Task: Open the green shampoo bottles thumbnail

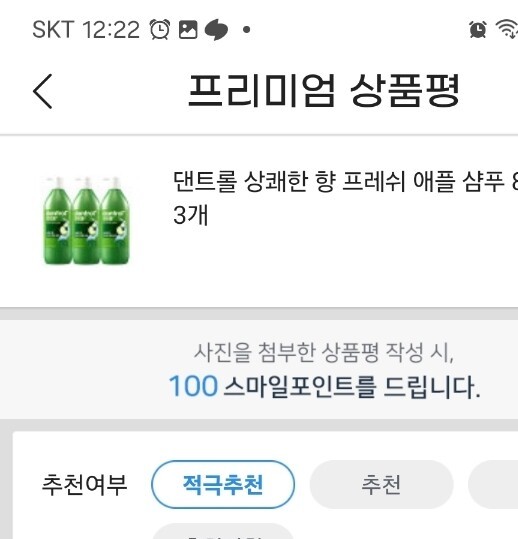Action: [x=87, y=221]
